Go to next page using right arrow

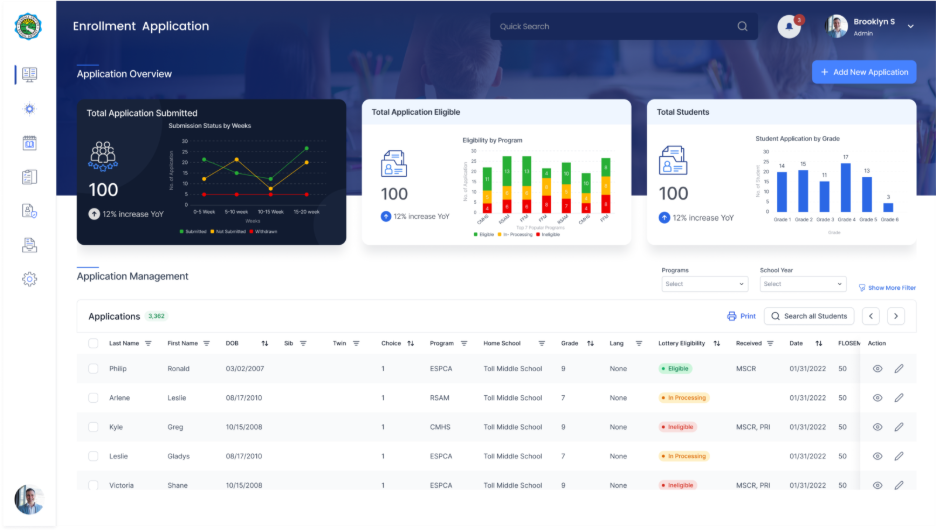coord(896,316)
